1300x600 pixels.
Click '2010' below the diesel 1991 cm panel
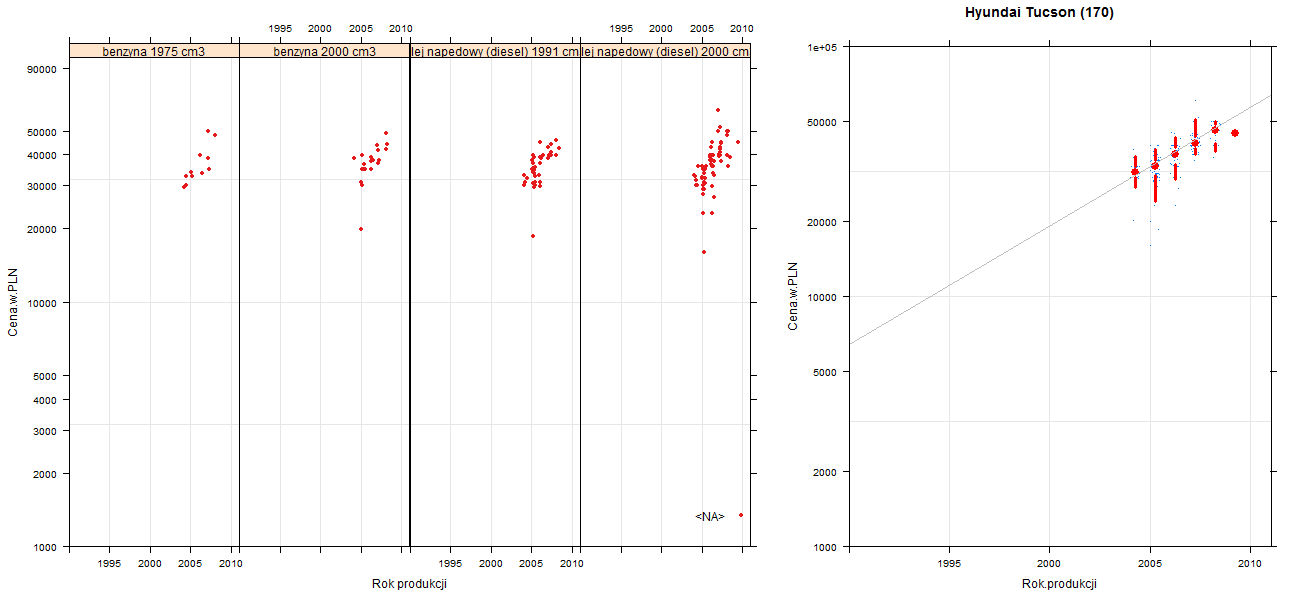(x=572, y=564)
